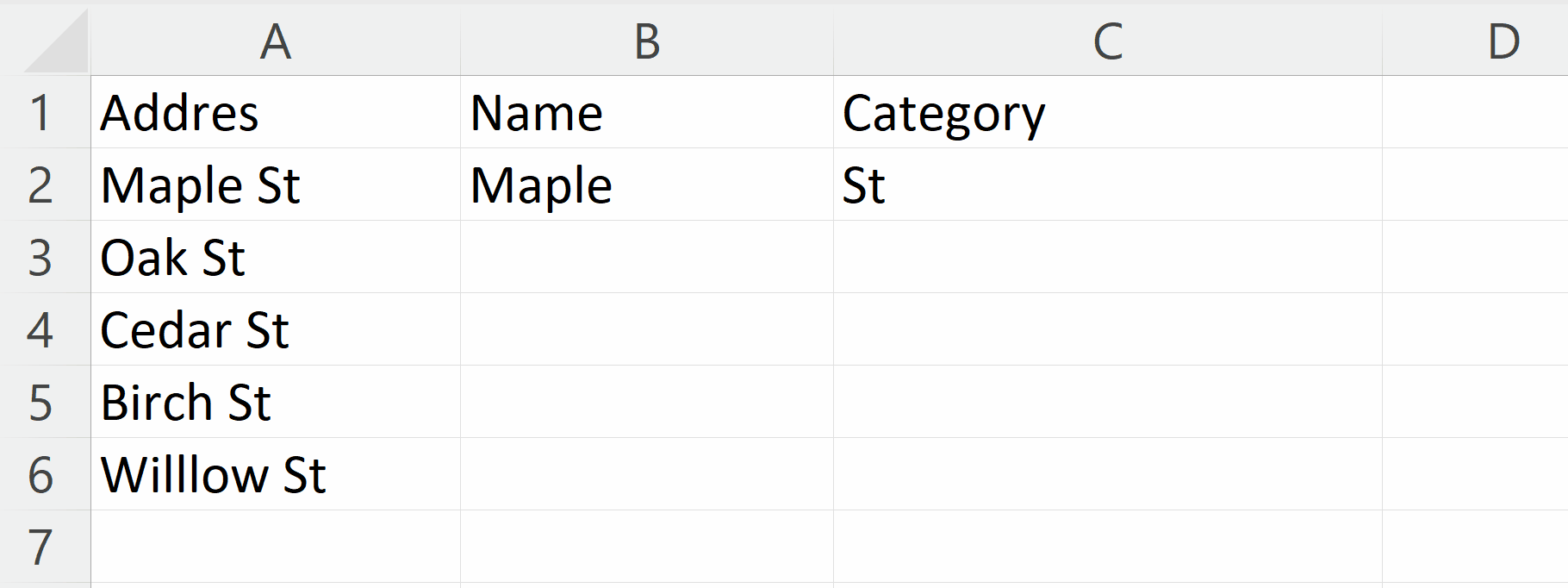Select the Oak St cell
This screenshot has width=1568, height=588.
point(274,257)
